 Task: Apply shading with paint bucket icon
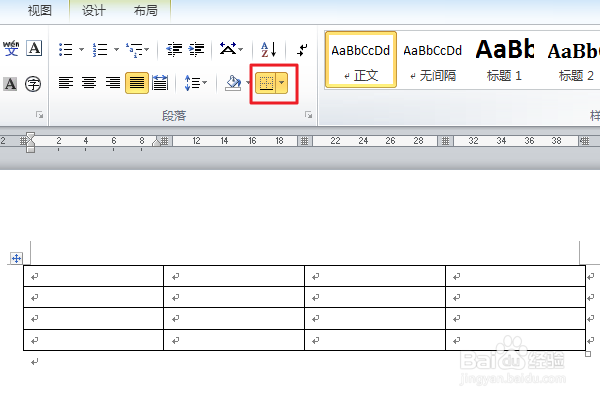[233, 83]
